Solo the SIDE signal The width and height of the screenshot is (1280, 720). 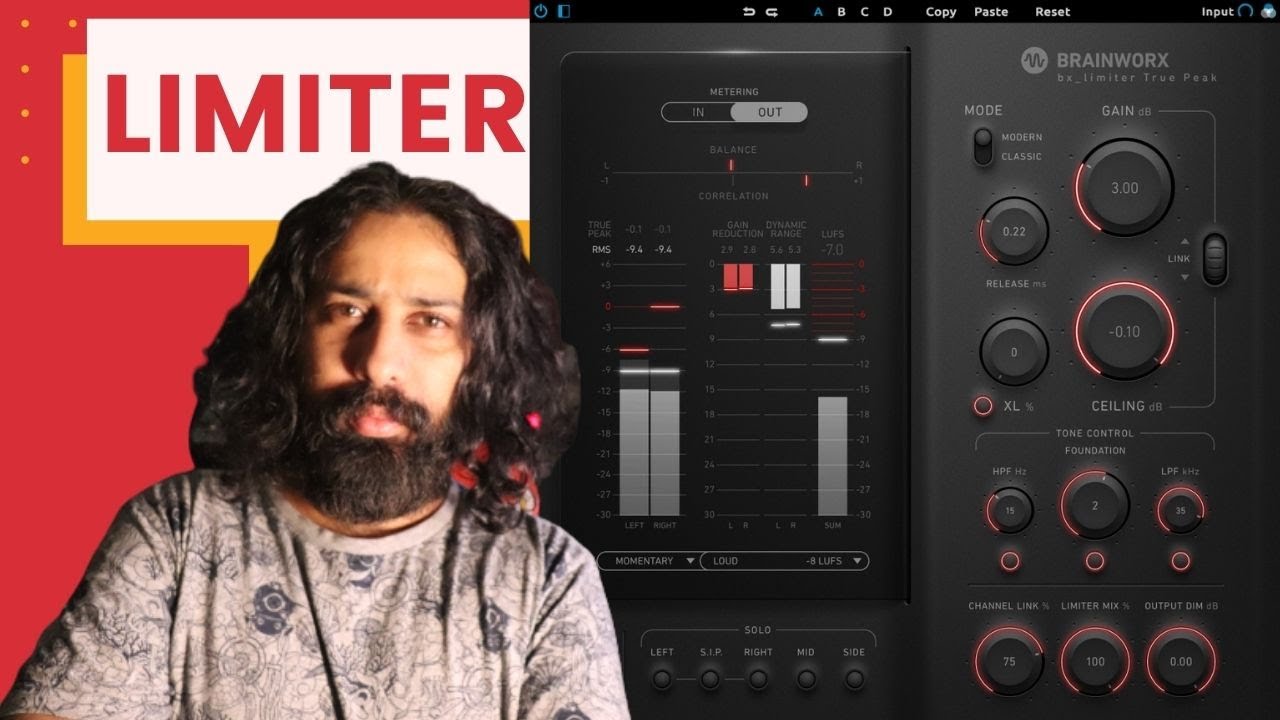click(x=854, y=679)
